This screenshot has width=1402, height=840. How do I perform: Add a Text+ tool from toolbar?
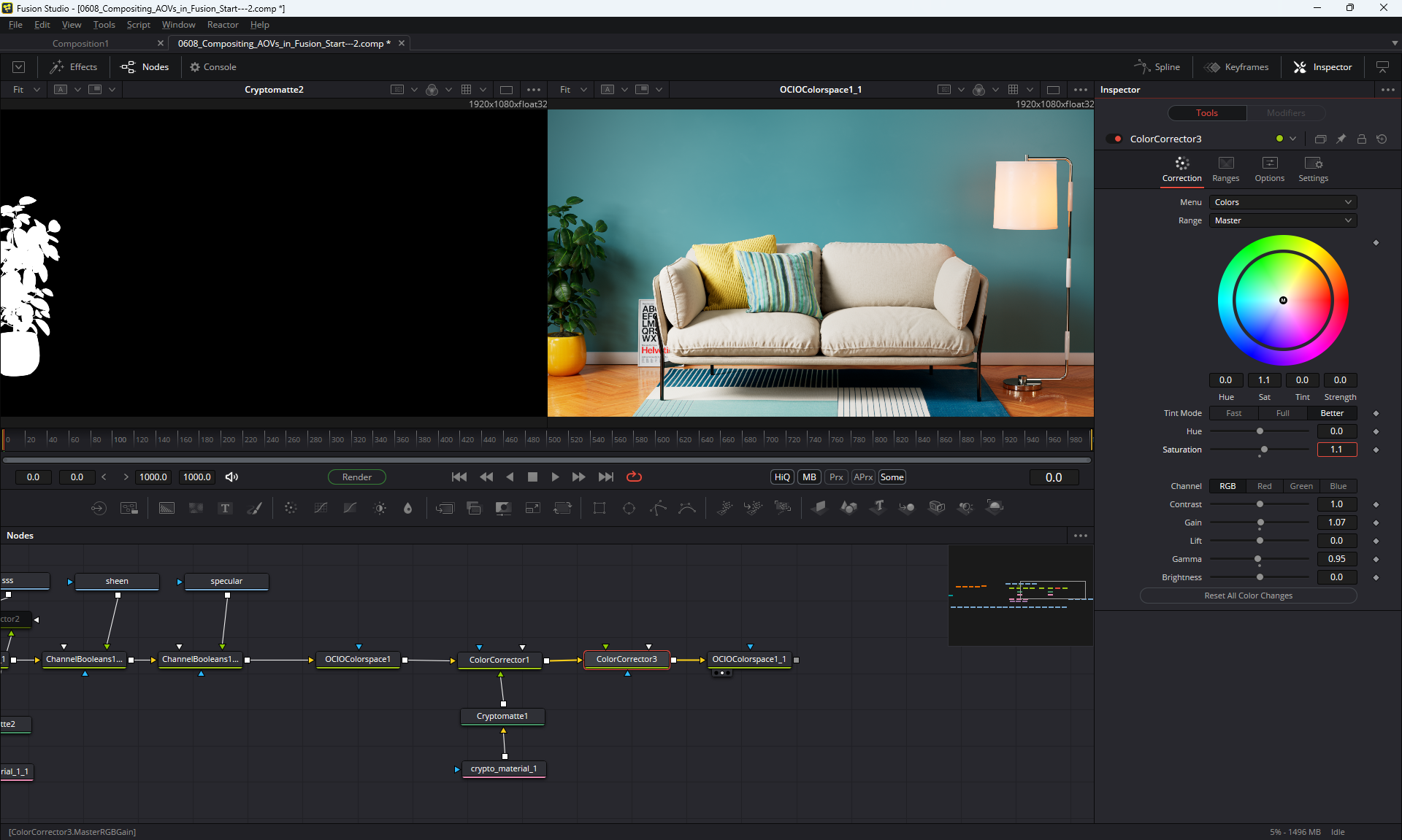tap(225, 508)
